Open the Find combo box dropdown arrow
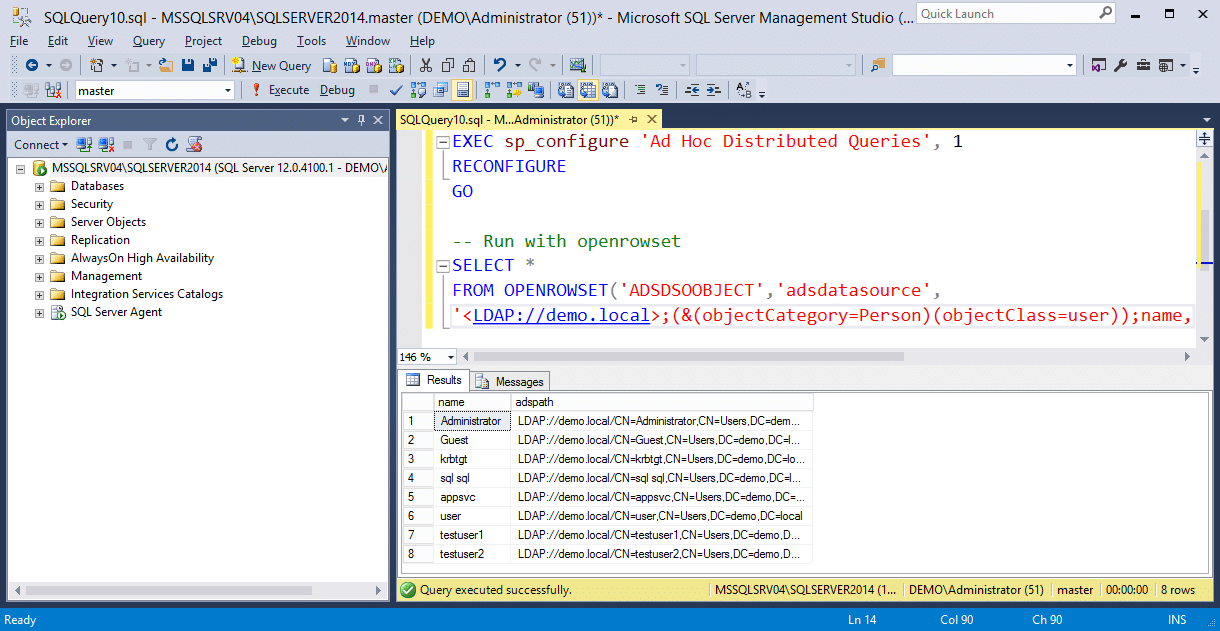Image resolution: width=1220 pixels, height=631 pixels. 1069,65
